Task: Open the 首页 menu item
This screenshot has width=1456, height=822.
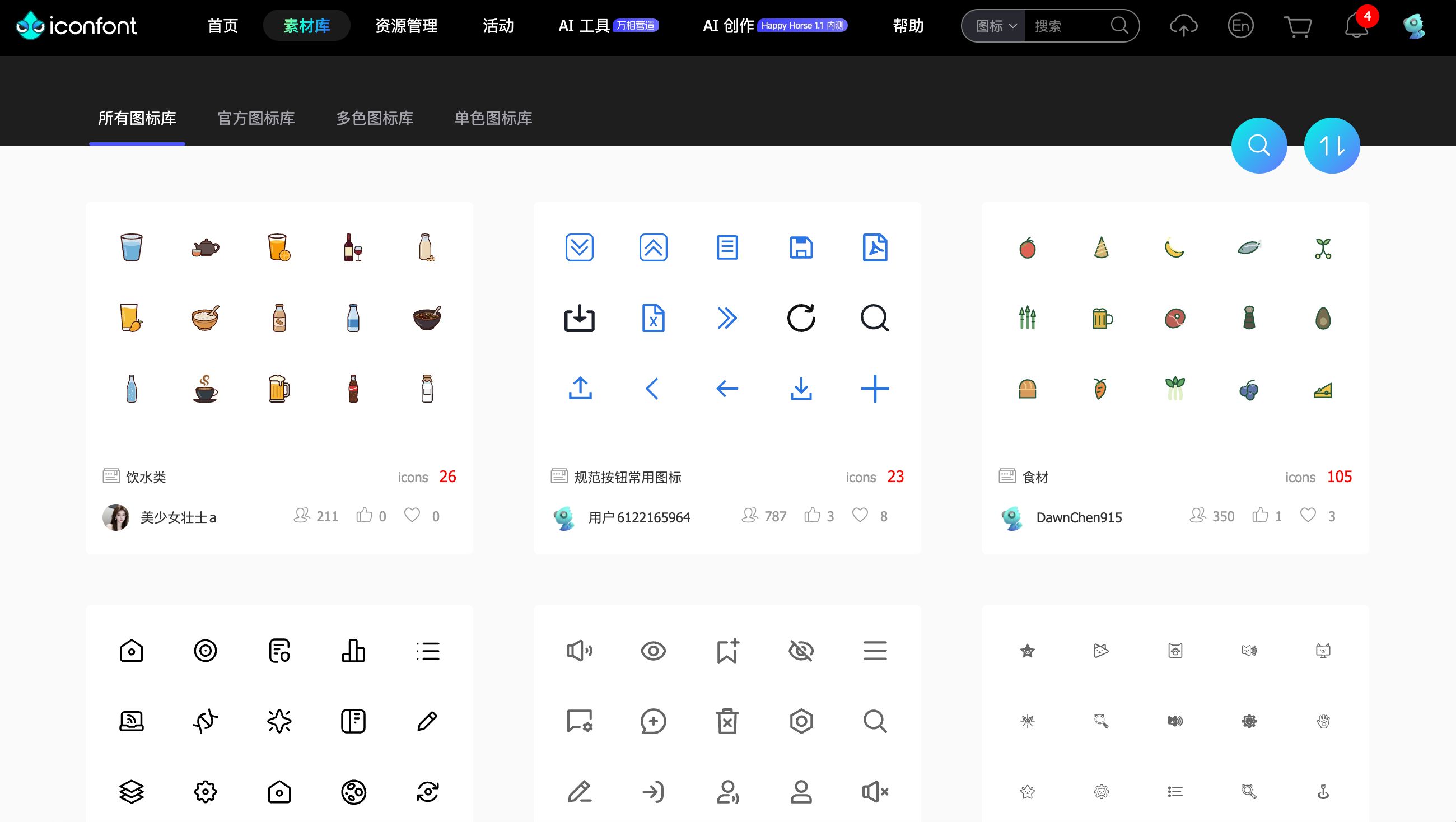Action: 223,26
